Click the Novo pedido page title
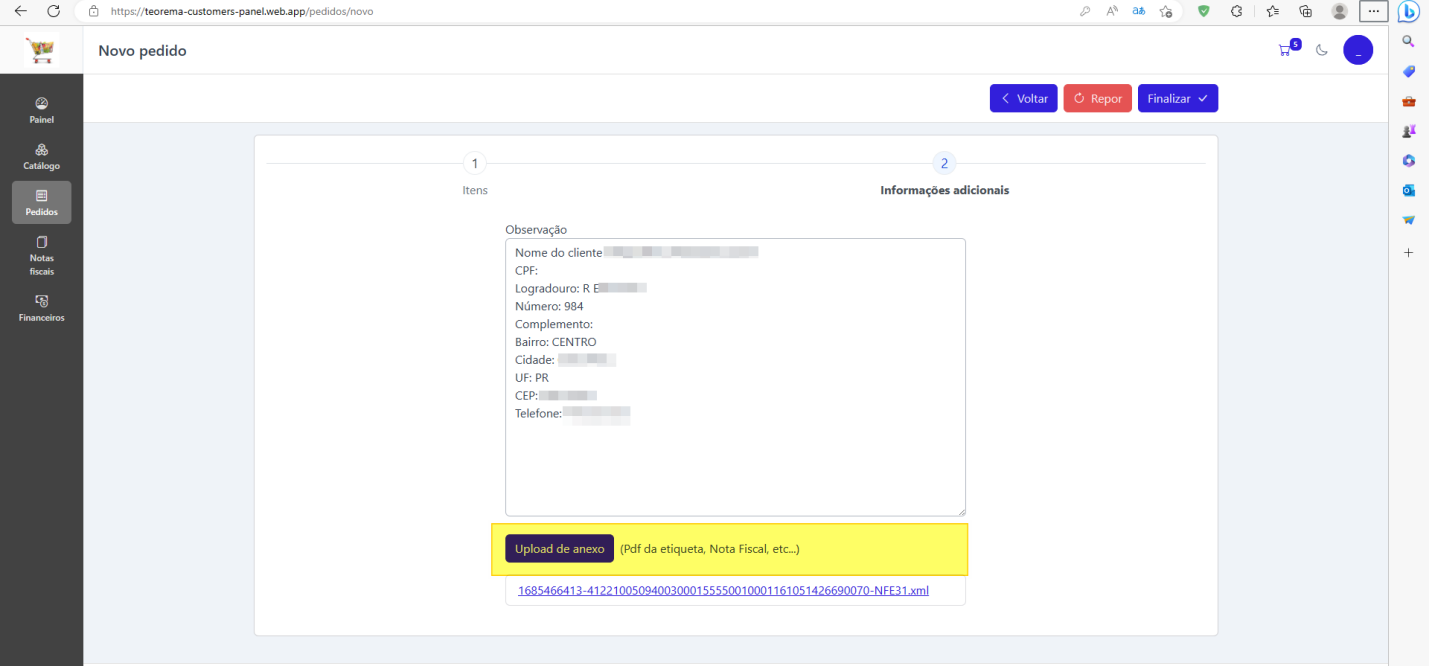 click(142, 50)
